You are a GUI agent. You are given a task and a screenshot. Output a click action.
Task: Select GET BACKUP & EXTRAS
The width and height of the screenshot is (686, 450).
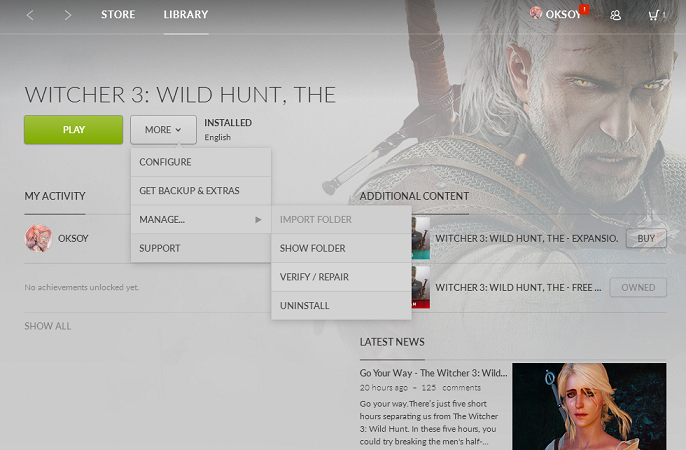[201, 191]
